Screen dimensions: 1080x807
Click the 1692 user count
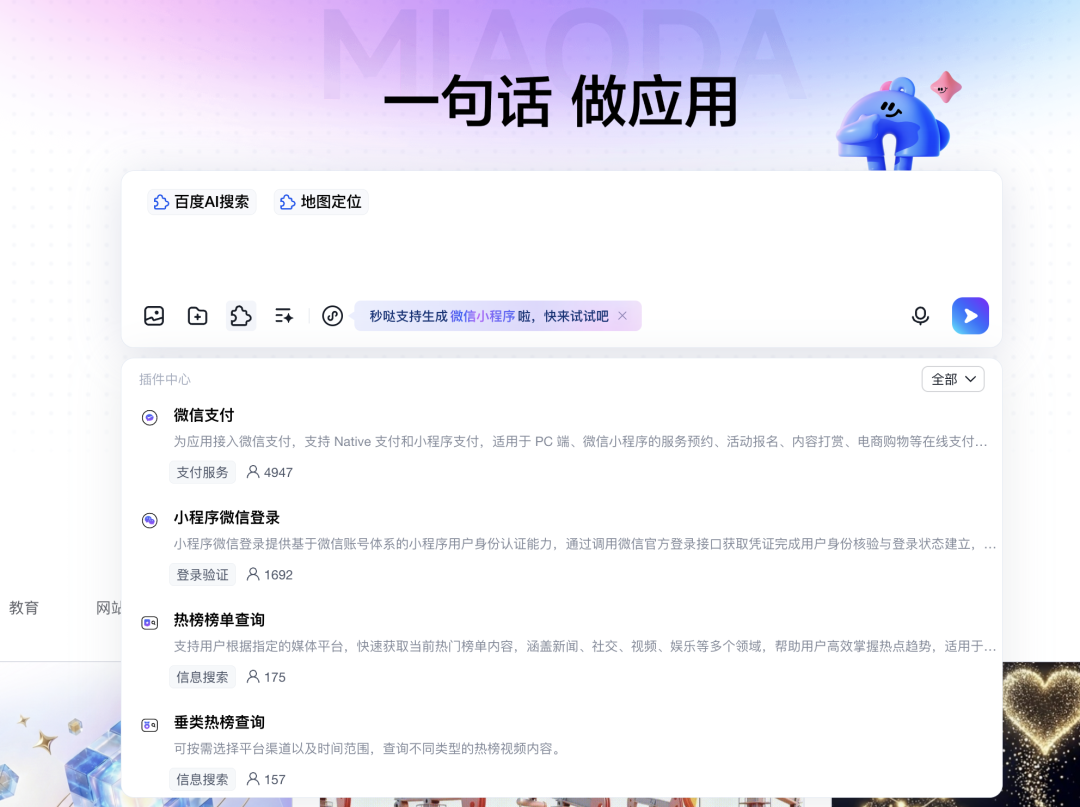[x=270, y=575]
